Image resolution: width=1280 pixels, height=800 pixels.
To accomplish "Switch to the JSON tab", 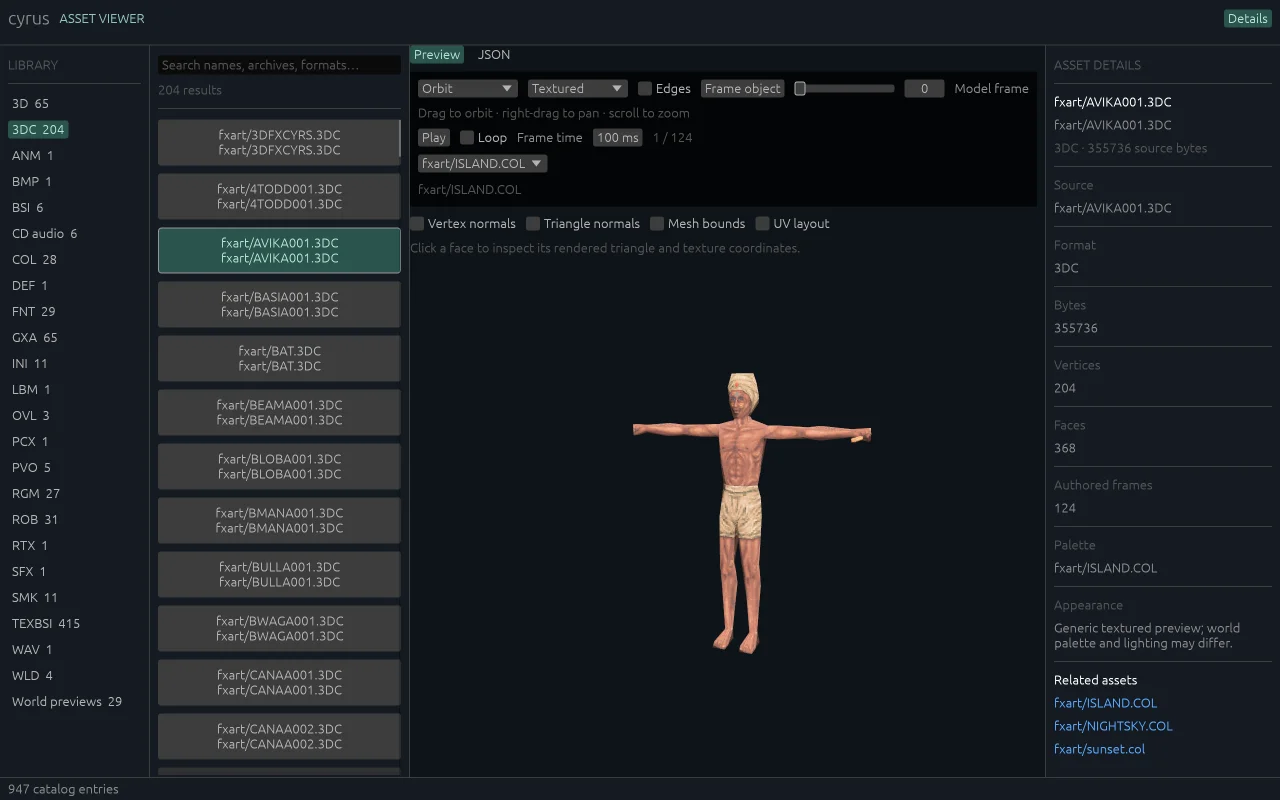I will point(494,54).
